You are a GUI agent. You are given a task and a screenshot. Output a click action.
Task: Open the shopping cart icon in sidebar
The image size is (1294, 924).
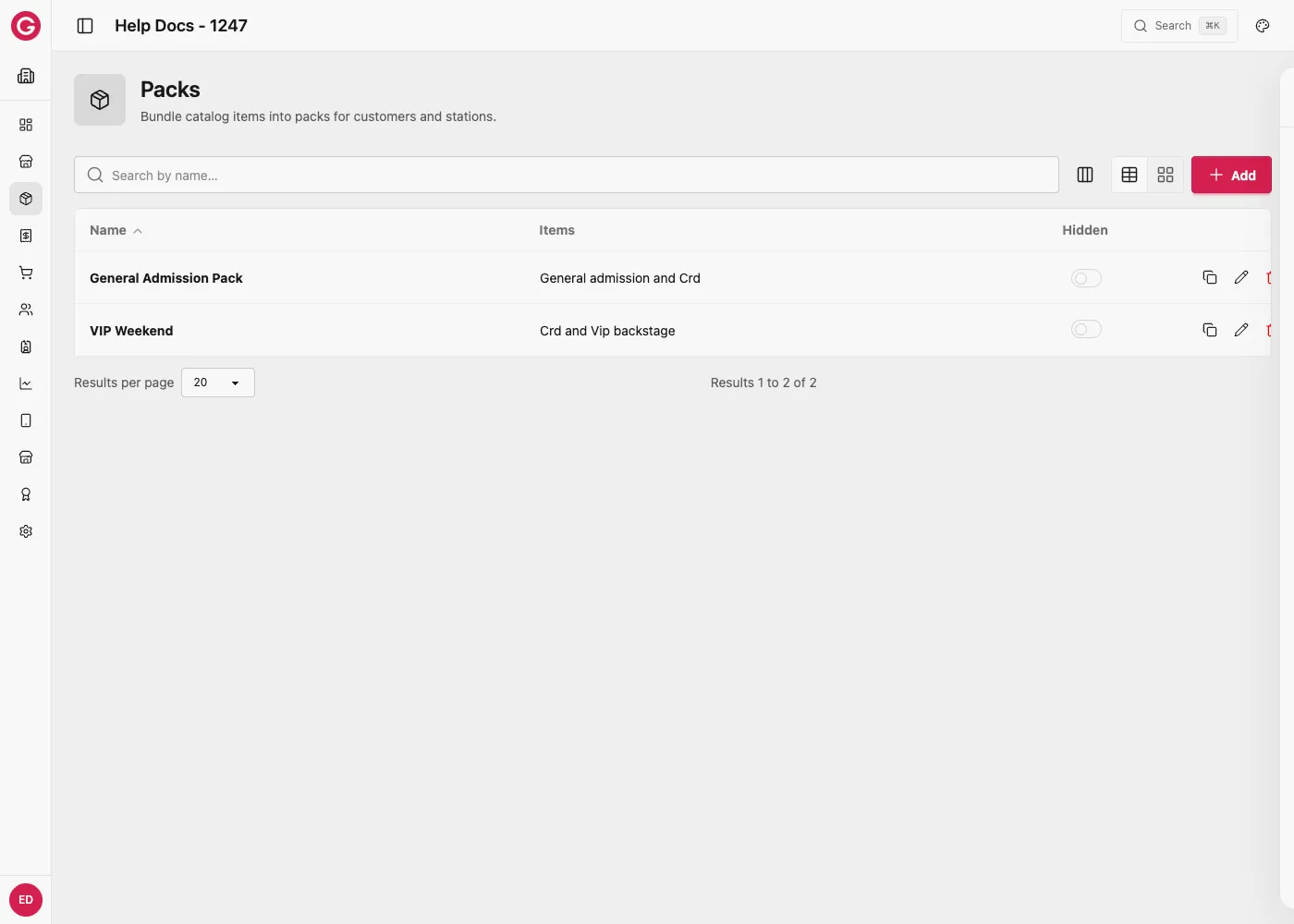pyautogui.click(x=26, y=273)
